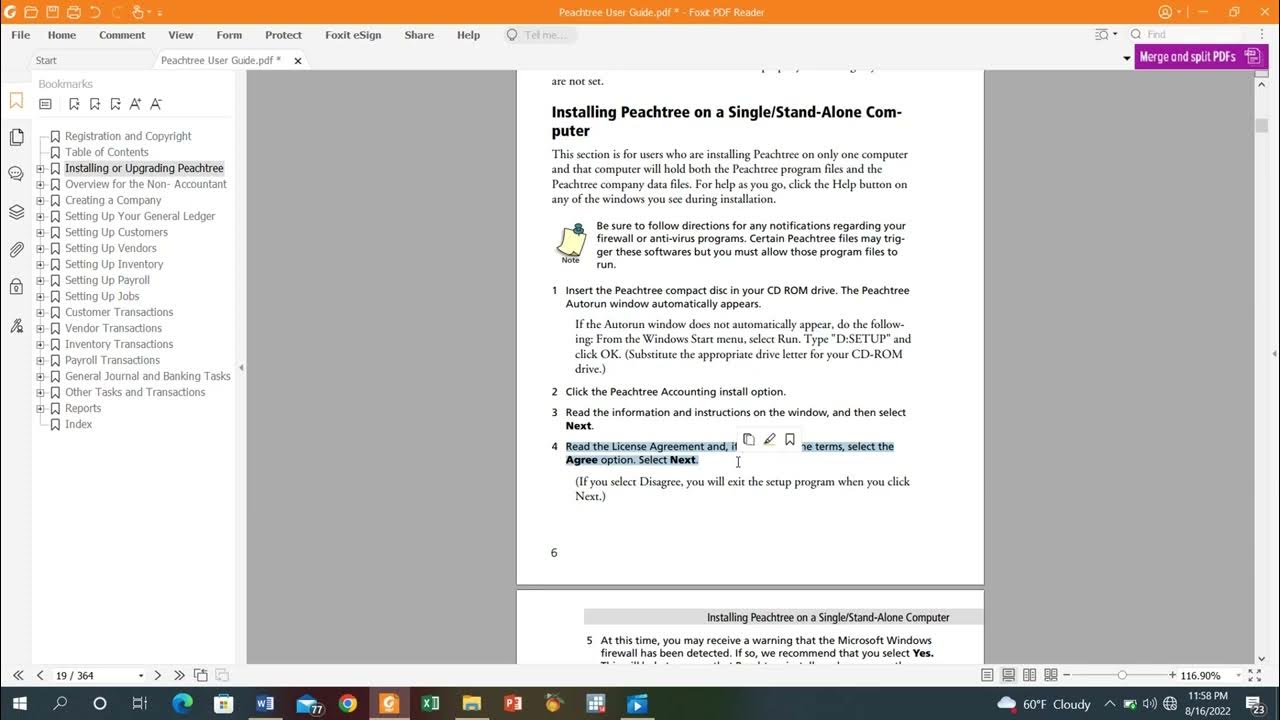This screenshot has height=720, width=1280.
Task: Switch to continuous facing view icon
Action: click(x=1050, y=676)
